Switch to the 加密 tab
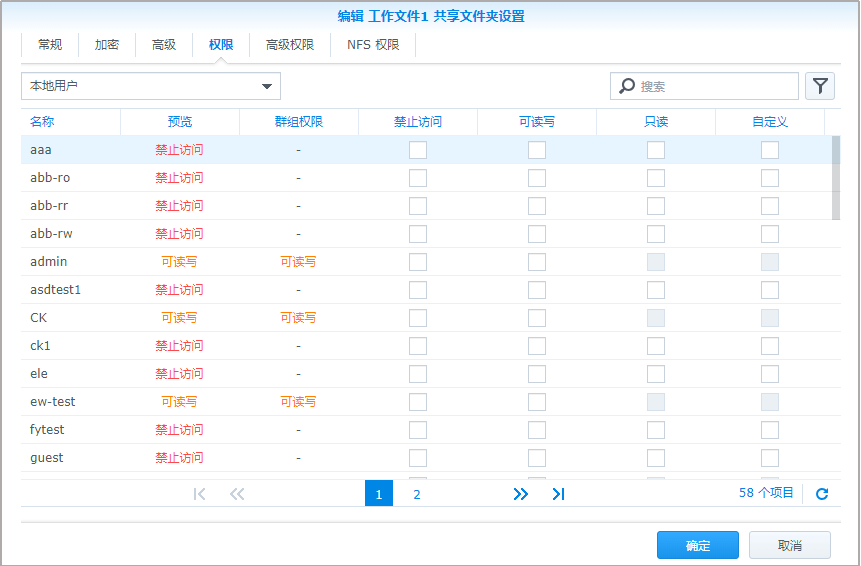The image size is (861, 566). point(107,44)
